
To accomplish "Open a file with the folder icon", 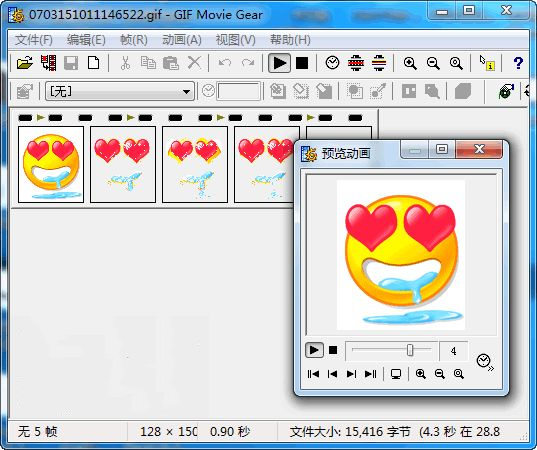I will (x=25, y=63).
